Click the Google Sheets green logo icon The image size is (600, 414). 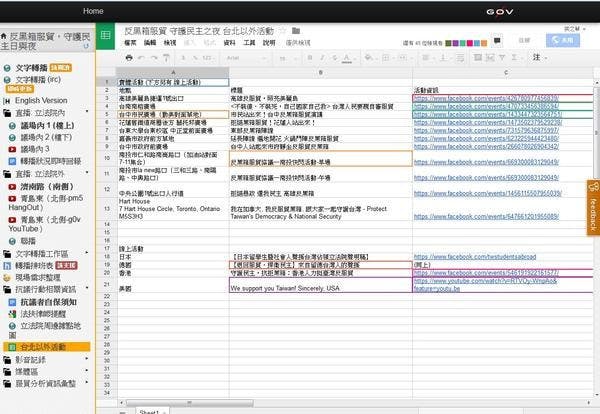point(106,36)
